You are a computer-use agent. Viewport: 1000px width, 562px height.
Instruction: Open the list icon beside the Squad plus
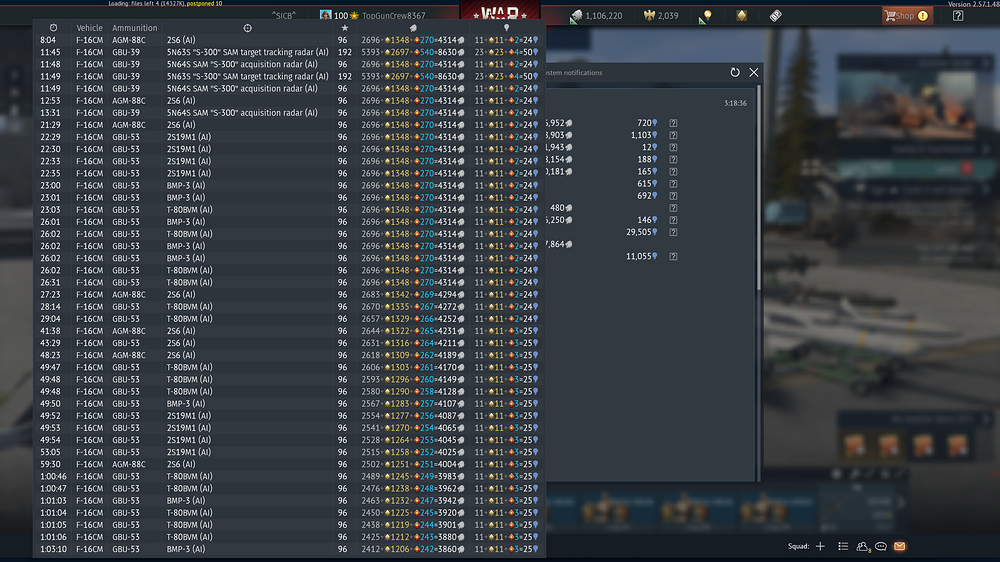point(843,546)
